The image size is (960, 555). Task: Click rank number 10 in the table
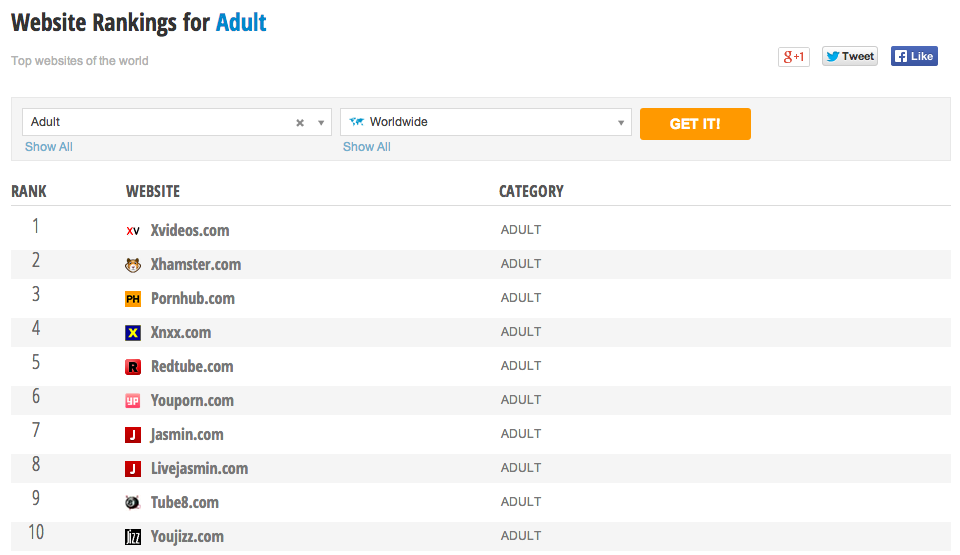coord(36,532)
